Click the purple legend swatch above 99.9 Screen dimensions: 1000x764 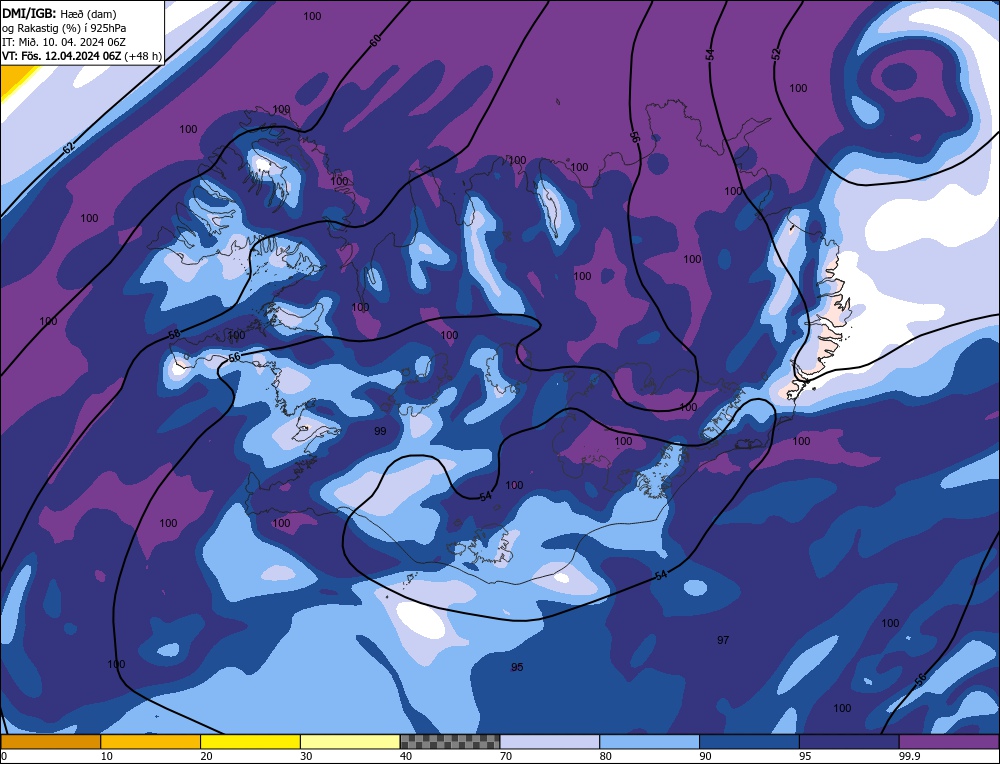[949, 742]
